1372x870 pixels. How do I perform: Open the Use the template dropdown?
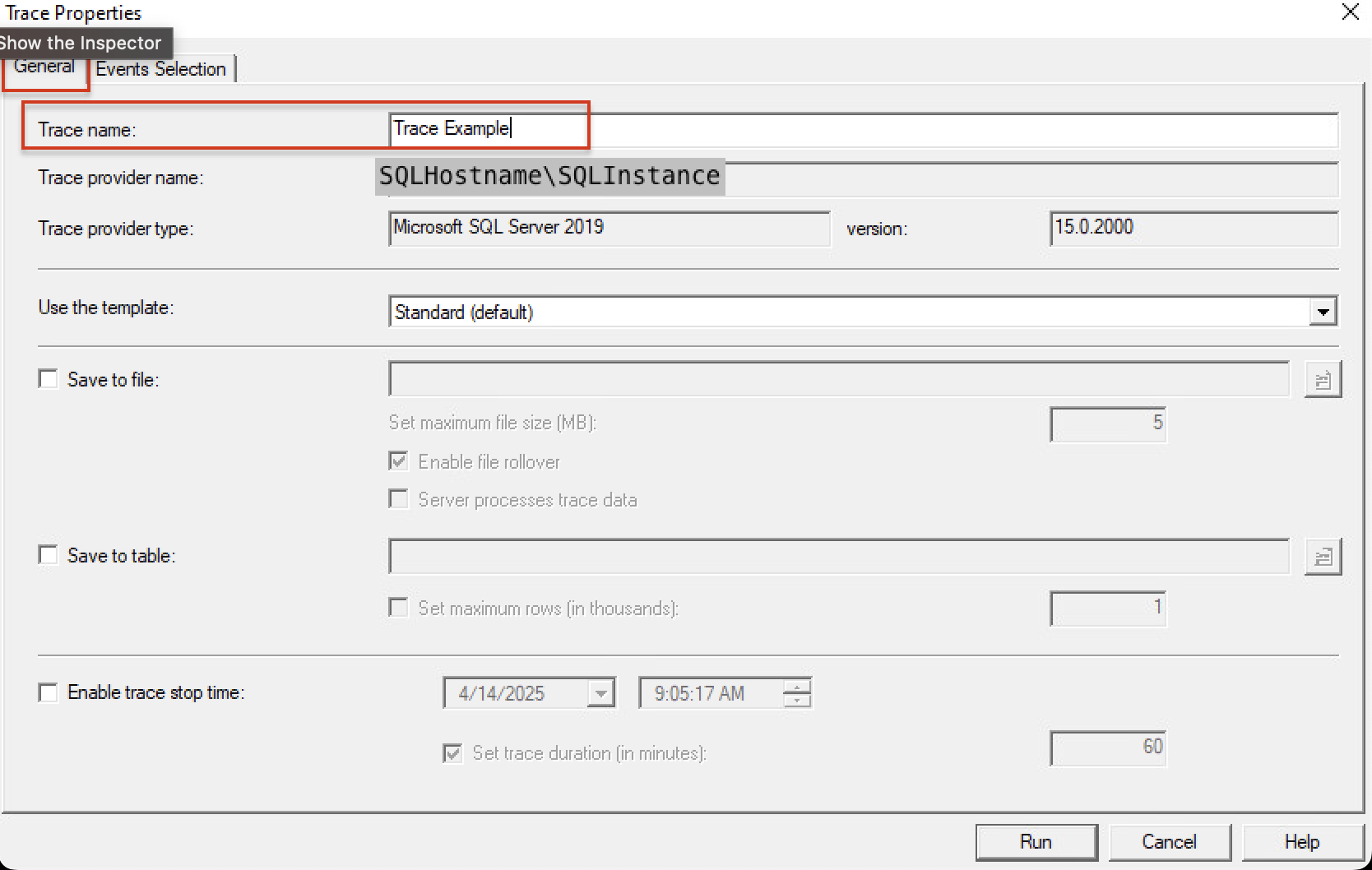click(1323, 311)
